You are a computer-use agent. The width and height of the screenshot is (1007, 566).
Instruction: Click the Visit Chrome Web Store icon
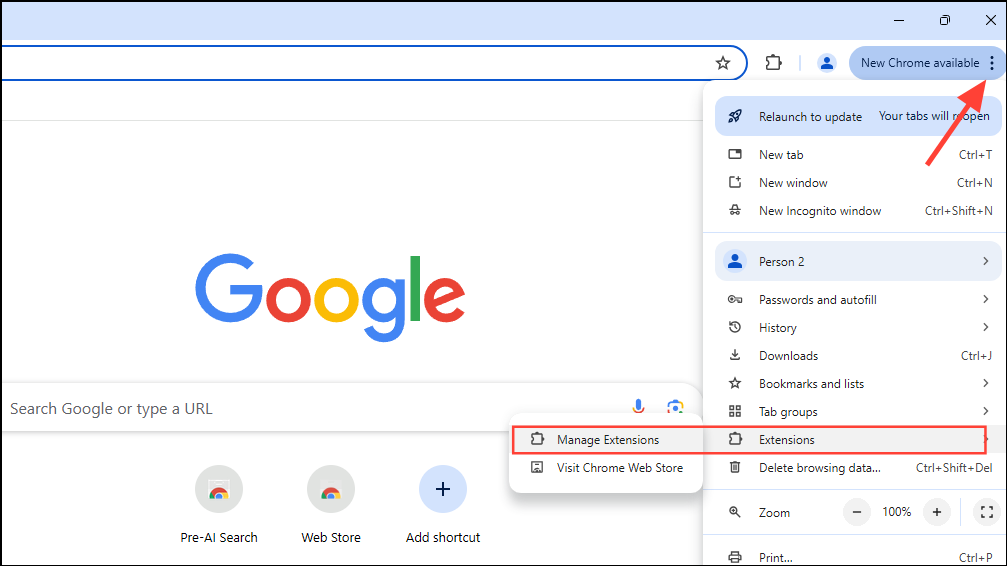pos(537,467)
